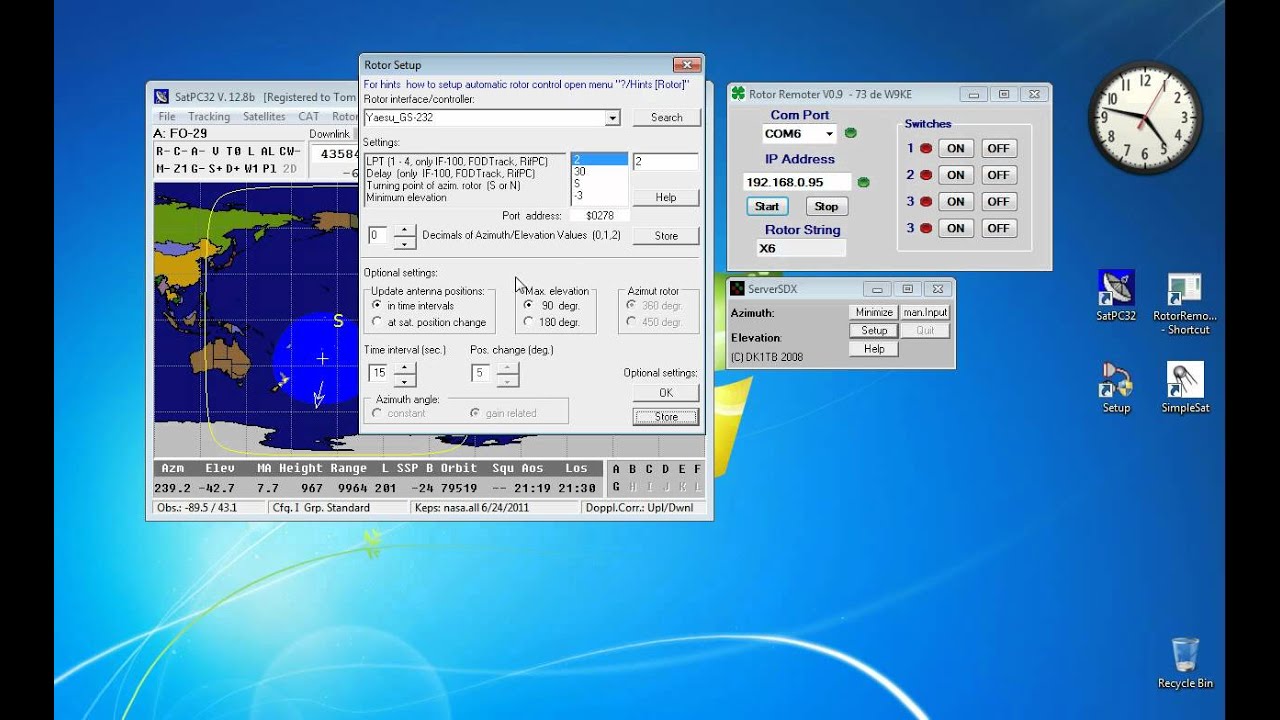Turn switch 2 ON
Screen dimensions: 1280x720
click(x=956, y=175)
